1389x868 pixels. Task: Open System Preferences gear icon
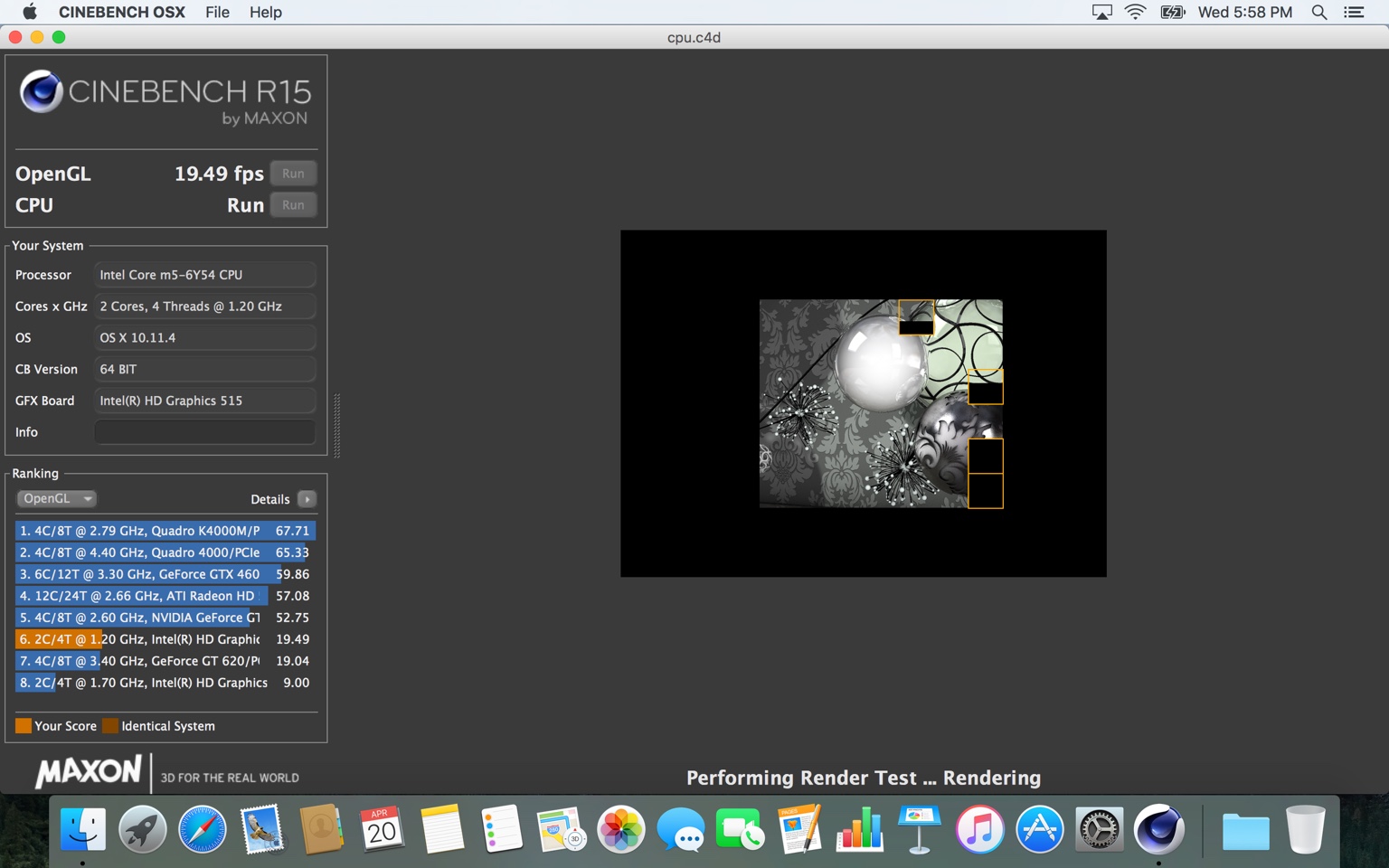[1099, 828]
